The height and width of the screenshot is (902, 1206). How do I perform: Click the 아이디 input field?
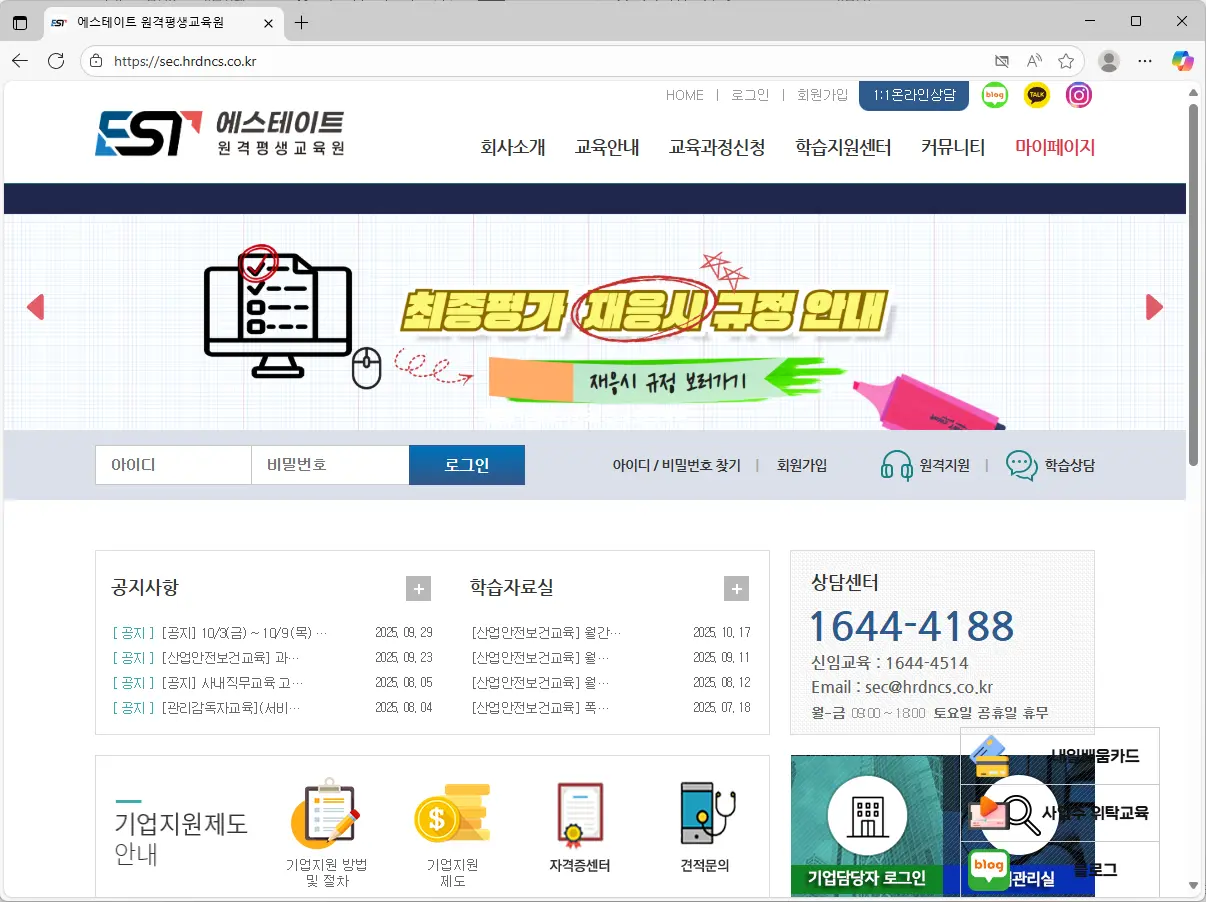pyautogui.click(x=172, y=465)
